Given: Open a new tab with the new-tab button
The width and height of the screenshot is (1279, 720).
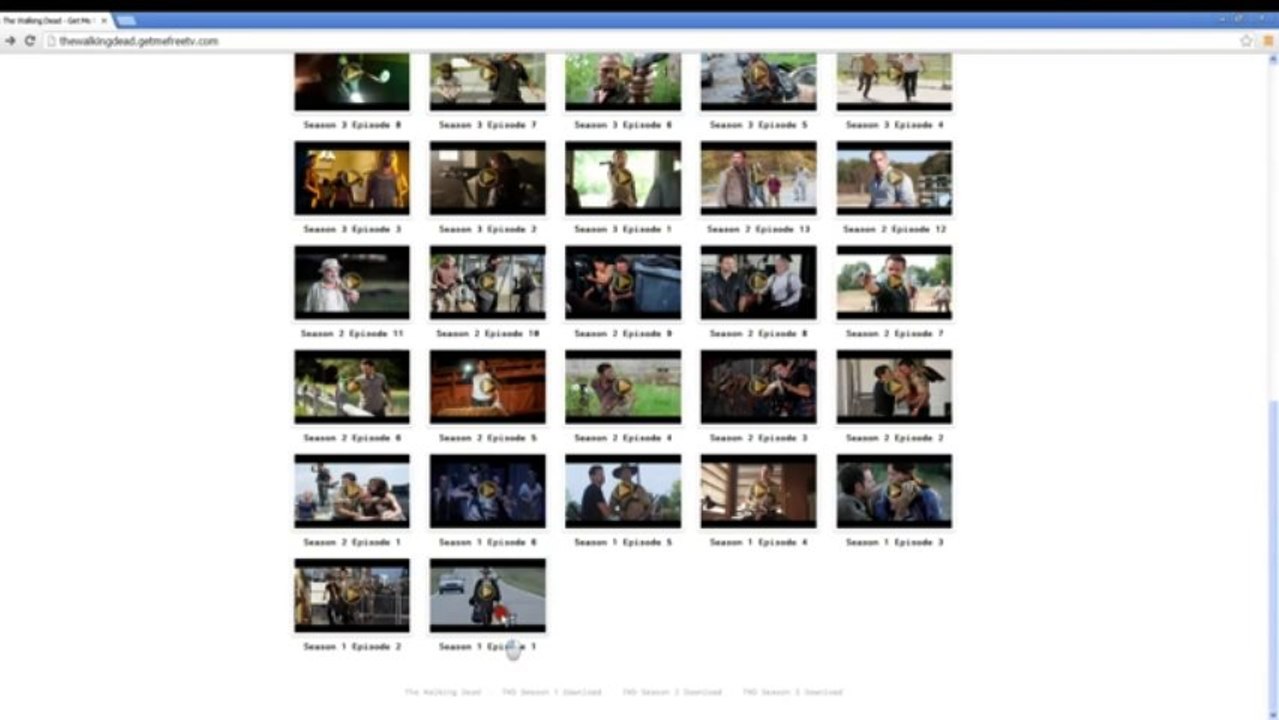Looking at the screenshot, I should tap(126, 20).
